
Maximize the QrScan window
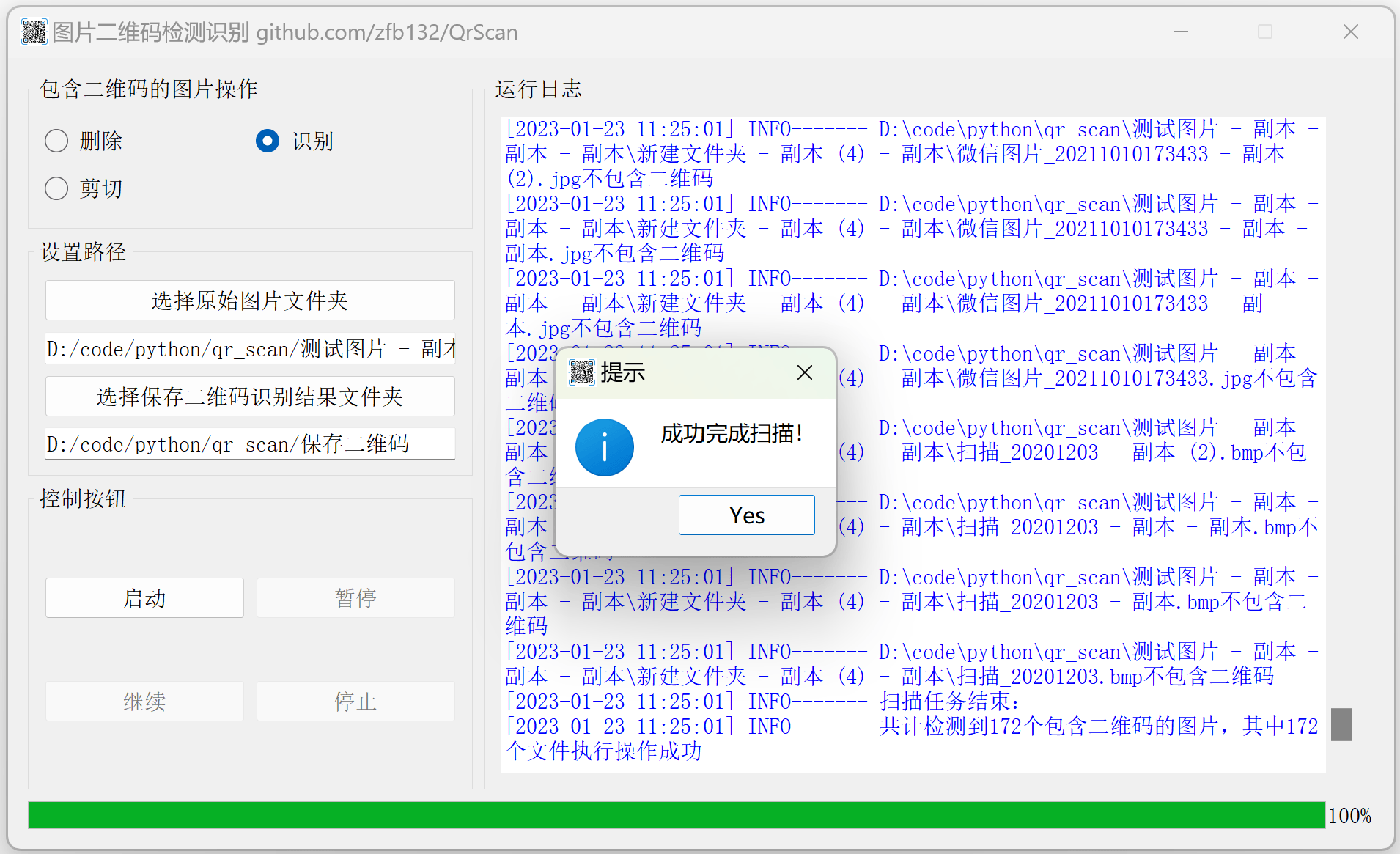click(x=1264, y=32)
